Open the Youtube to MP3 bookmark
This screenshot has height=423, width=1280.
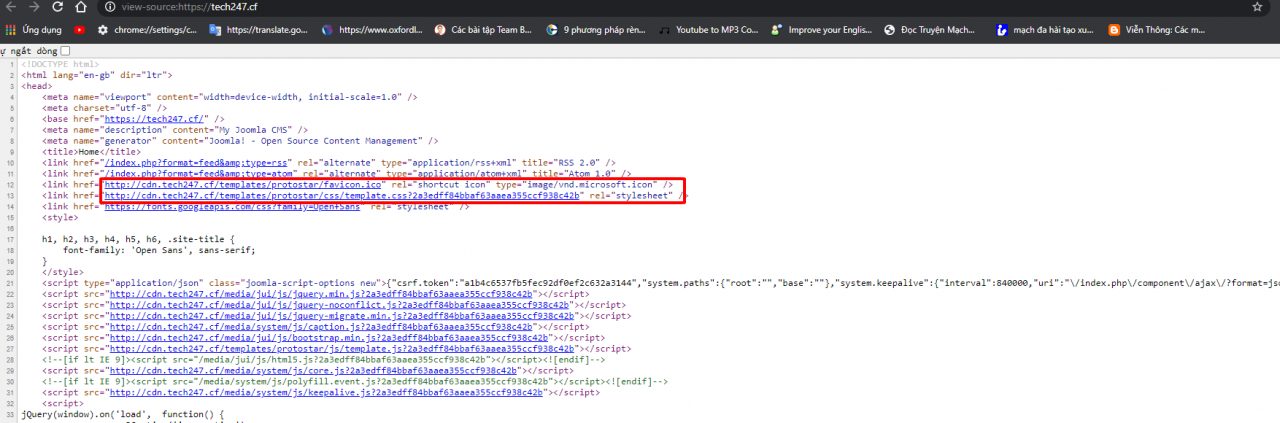click(x=709, y=30)
